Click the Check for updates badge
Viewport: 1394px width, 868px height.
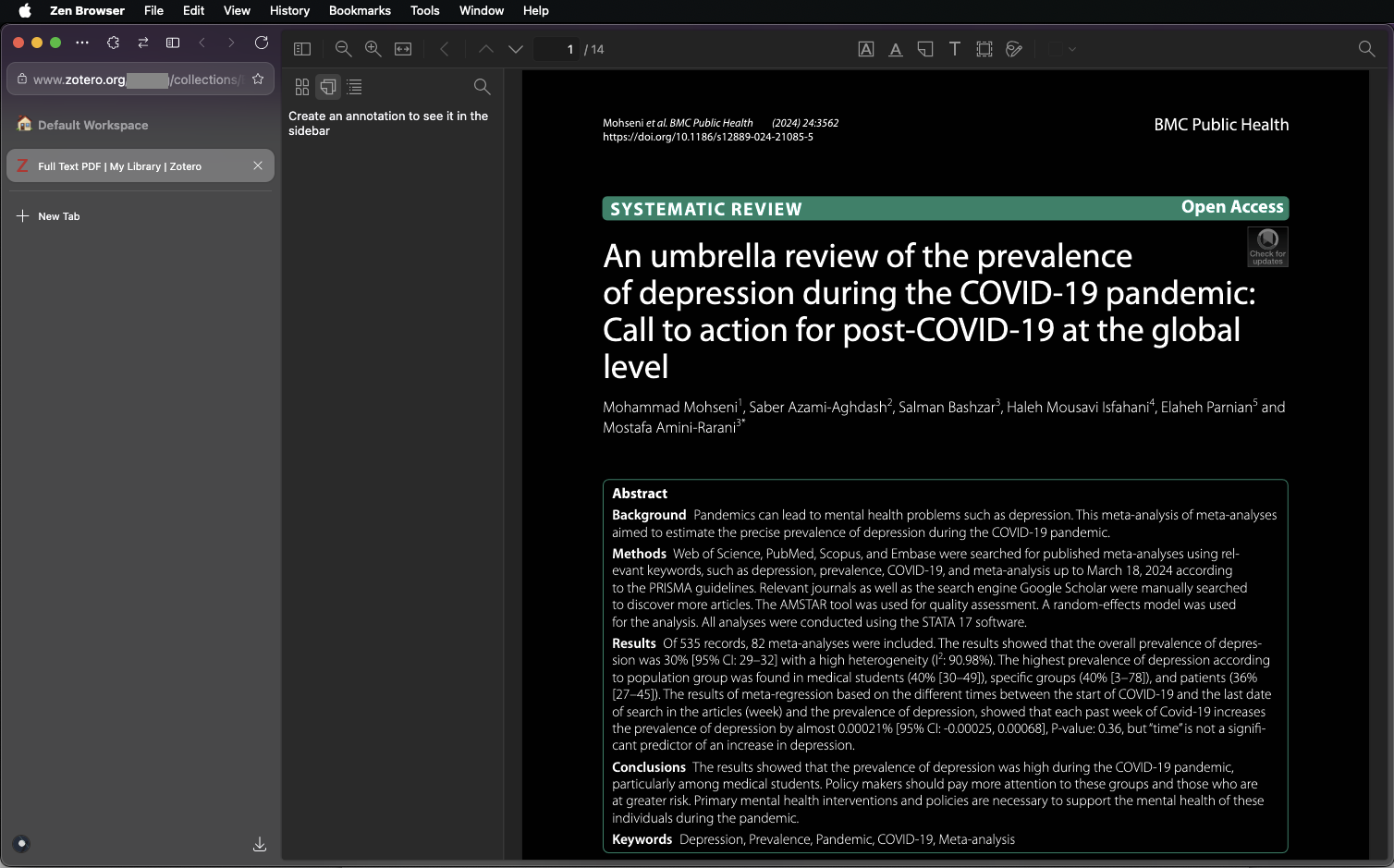coord(1267,247)
